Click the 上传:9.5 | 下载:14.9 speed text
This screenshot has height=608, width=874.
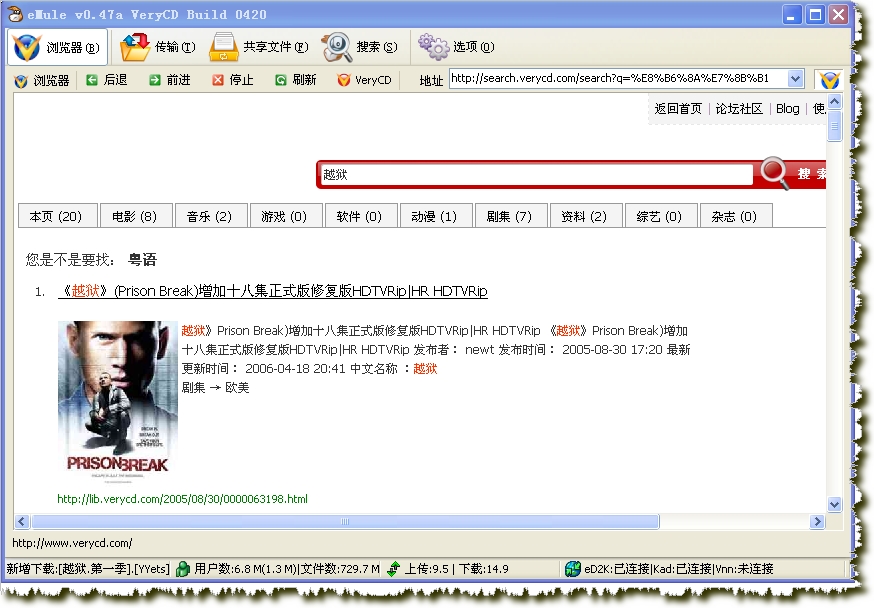(457, 569)
